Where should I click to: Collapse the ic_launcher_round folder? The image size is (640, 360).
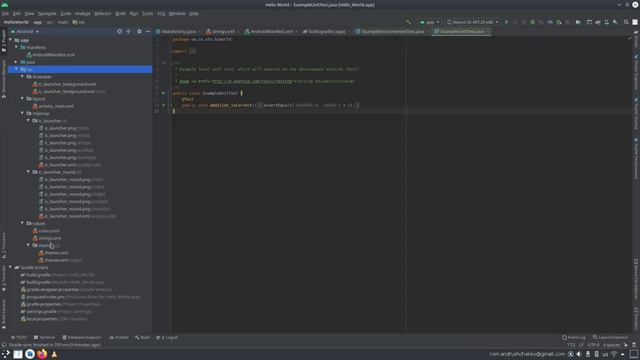click(28, 172)
